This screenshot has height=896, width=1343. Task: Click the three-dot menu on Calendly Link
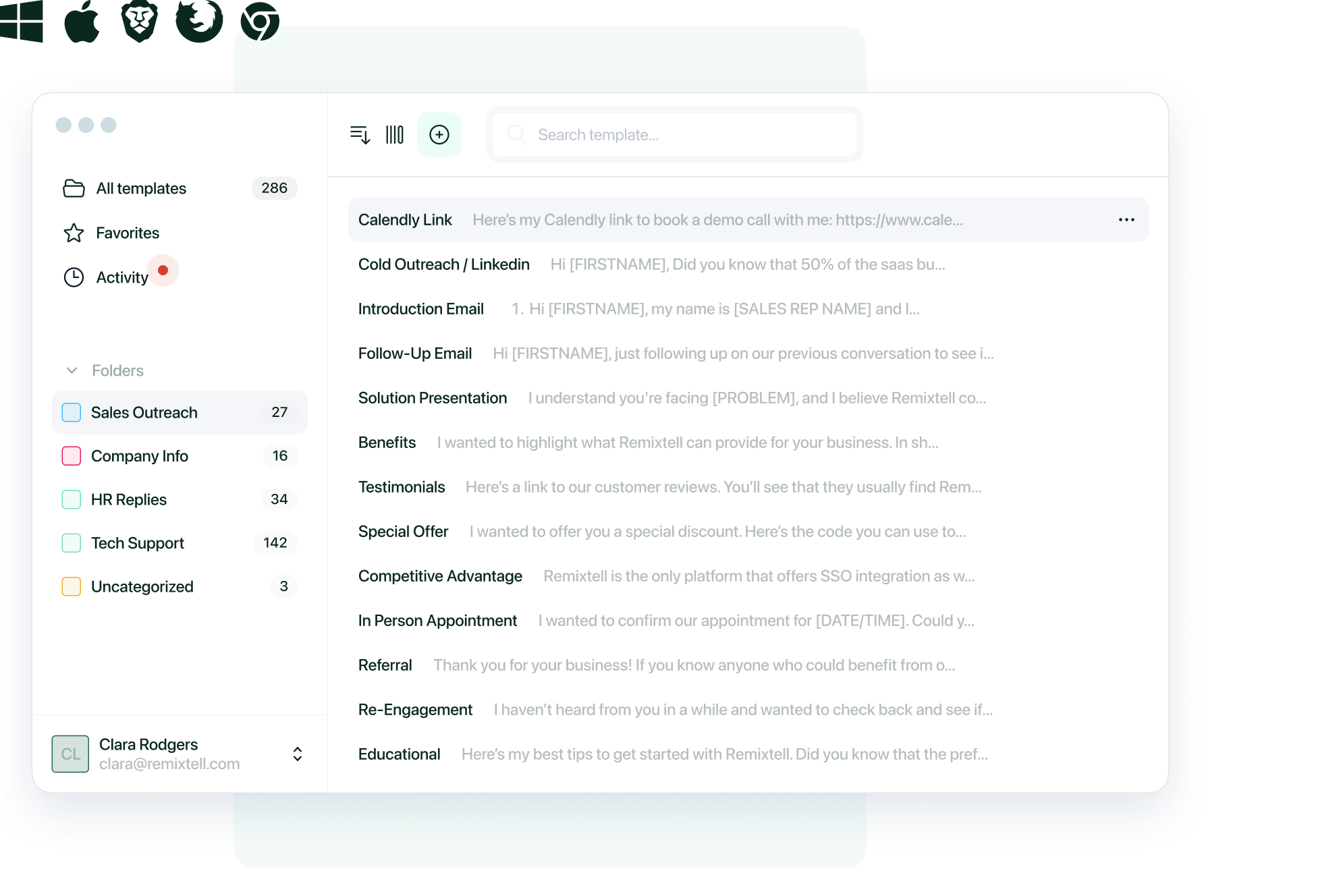[1126, 218]
